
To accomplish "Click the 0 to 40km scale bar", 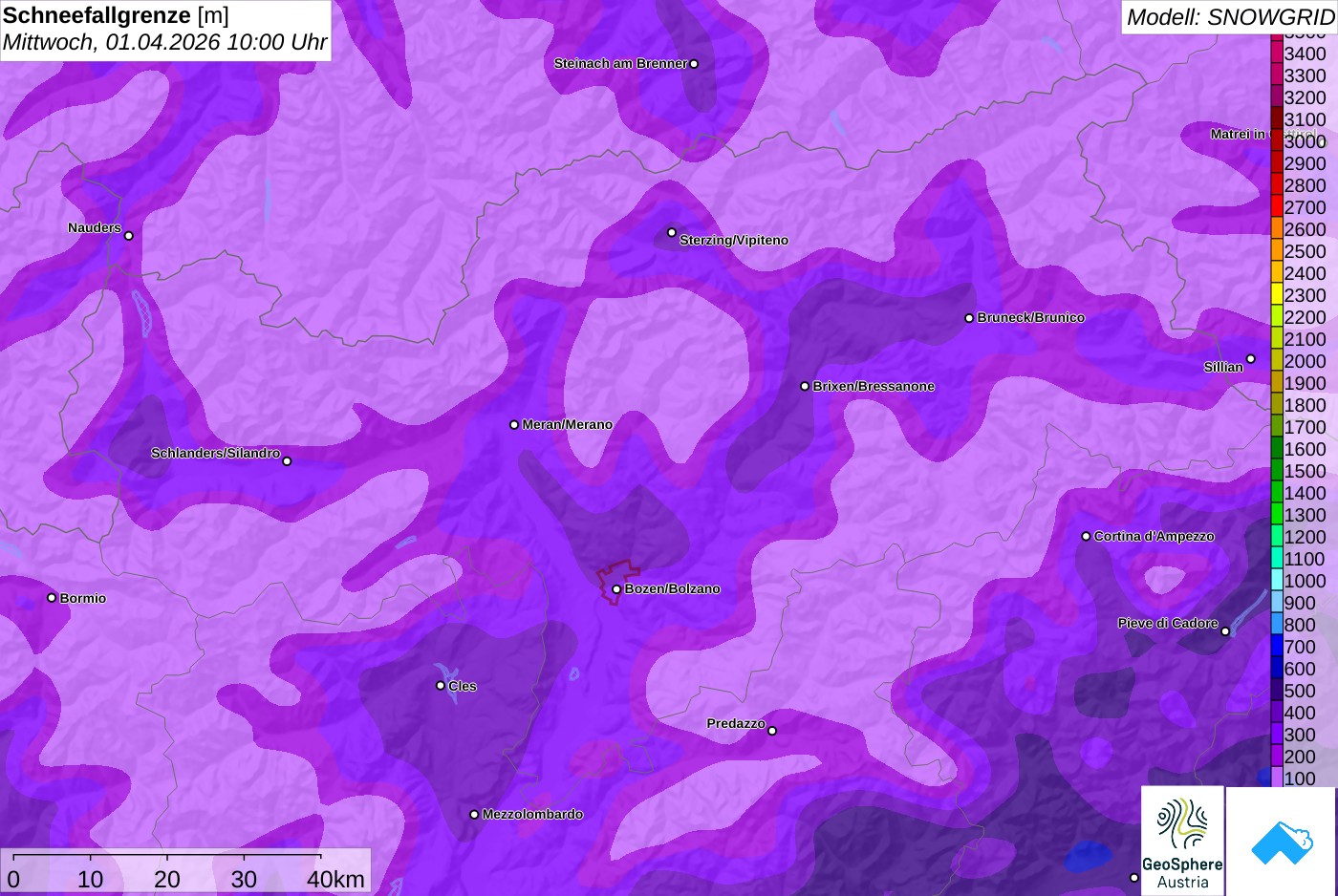I will point(185,871).
